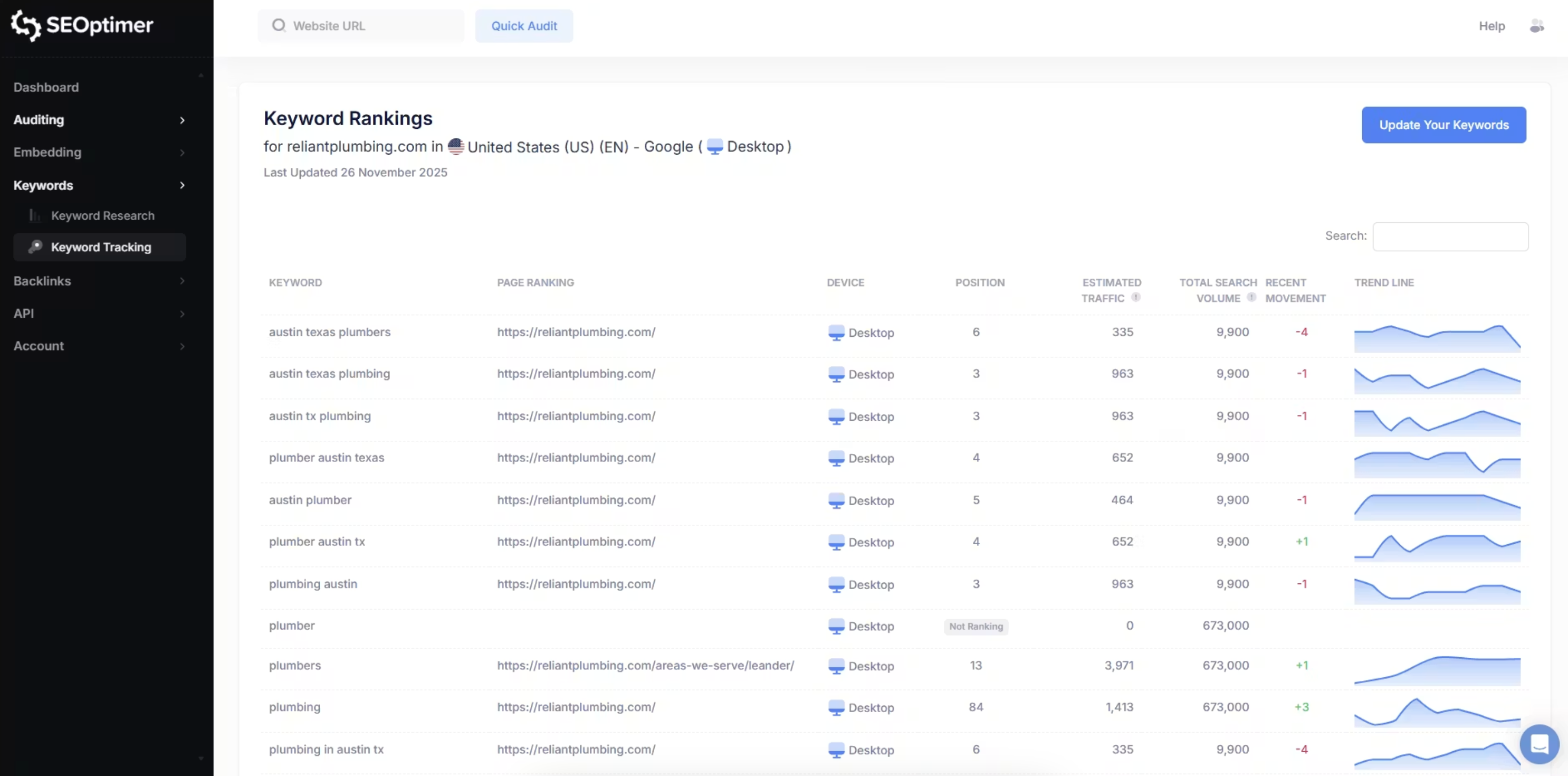Screen dimensions: 1568x776
Task: Click the US flag icon in subtitle
Action: click(x=455, y=147)
